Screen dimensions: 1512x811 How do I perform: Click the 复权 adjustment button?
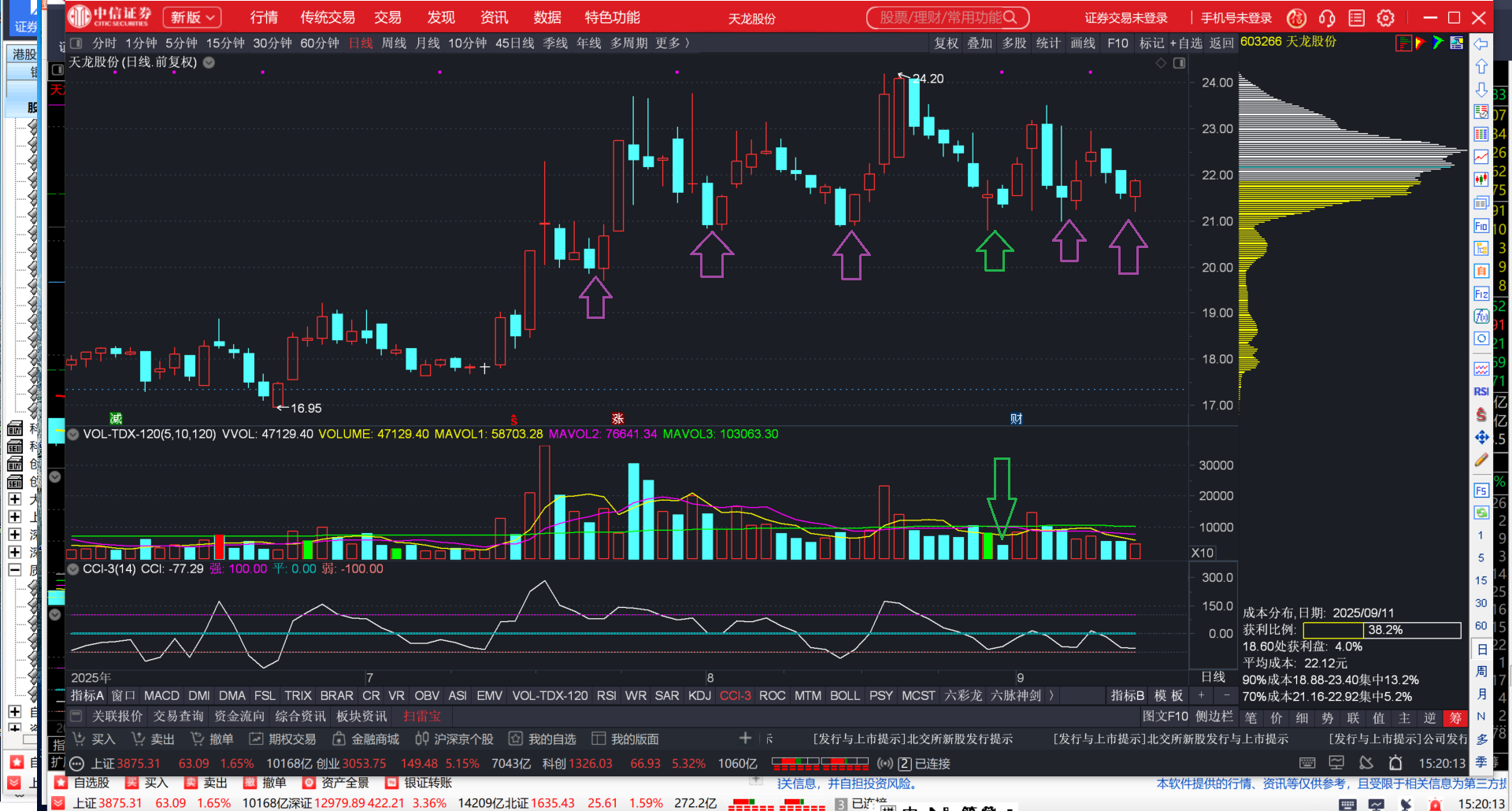pos(947,43)
